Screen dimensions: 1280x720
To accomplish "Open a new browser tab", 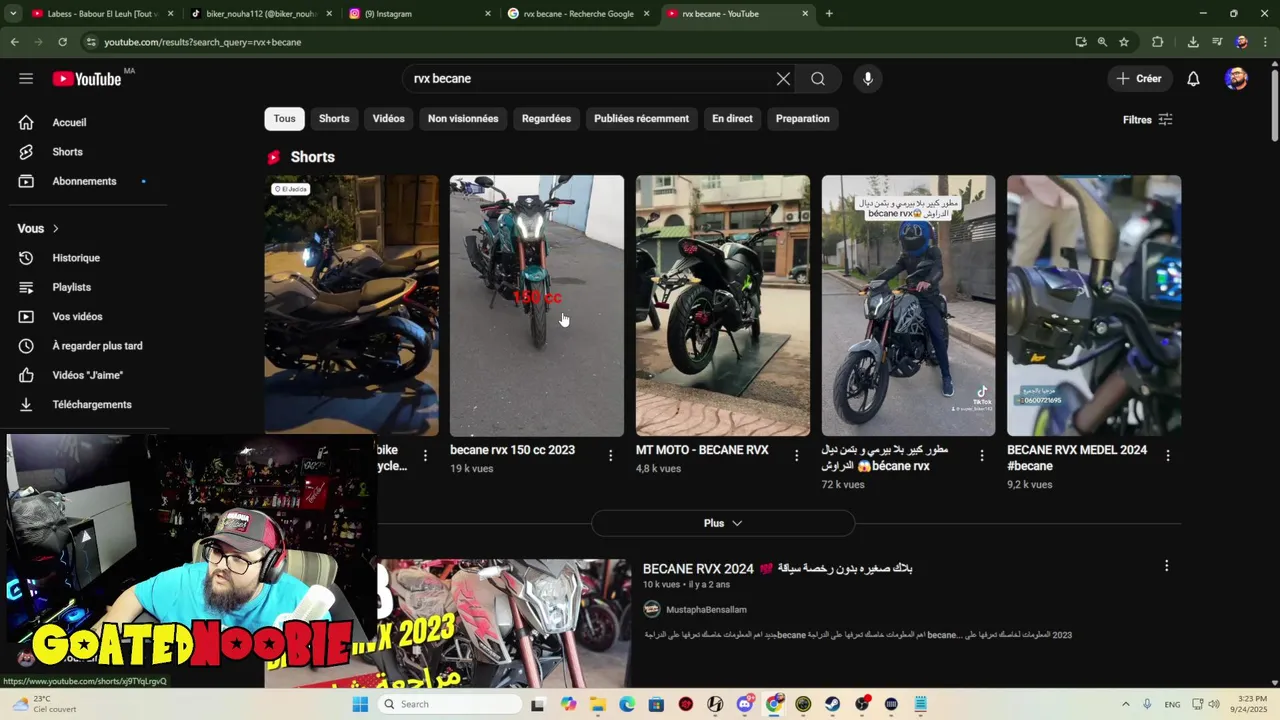I will click(x=829, y=14).
